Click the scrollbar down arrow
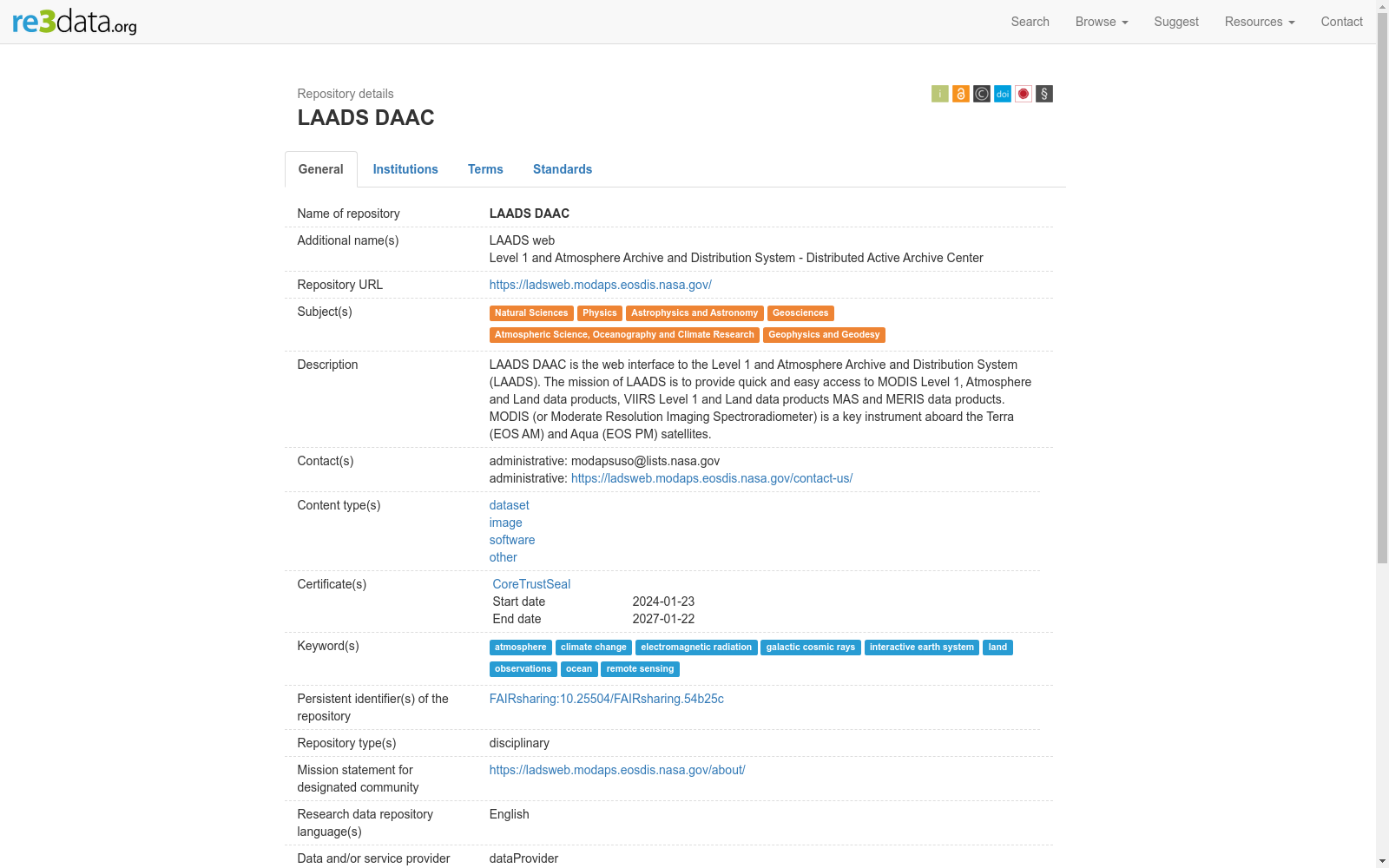Screen dimensions: 1389x868 1382,861
